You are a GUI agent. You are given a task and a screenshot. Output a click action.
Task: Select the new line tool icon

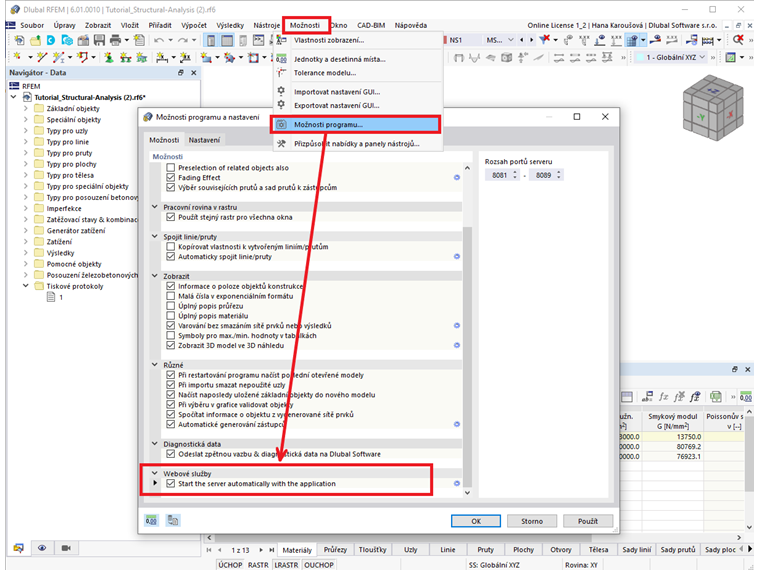(x=42, y=58)
